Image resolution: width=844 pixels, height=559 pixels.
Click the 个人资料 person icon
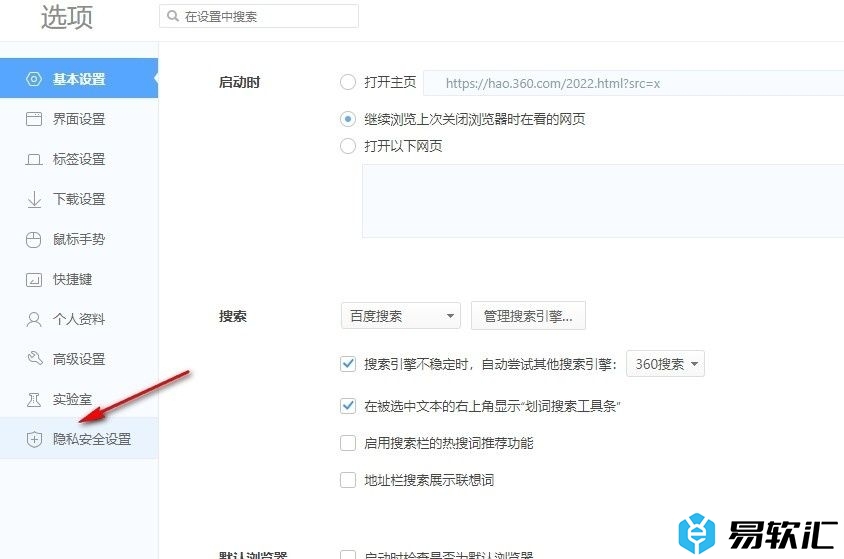(x=33, y=319)
